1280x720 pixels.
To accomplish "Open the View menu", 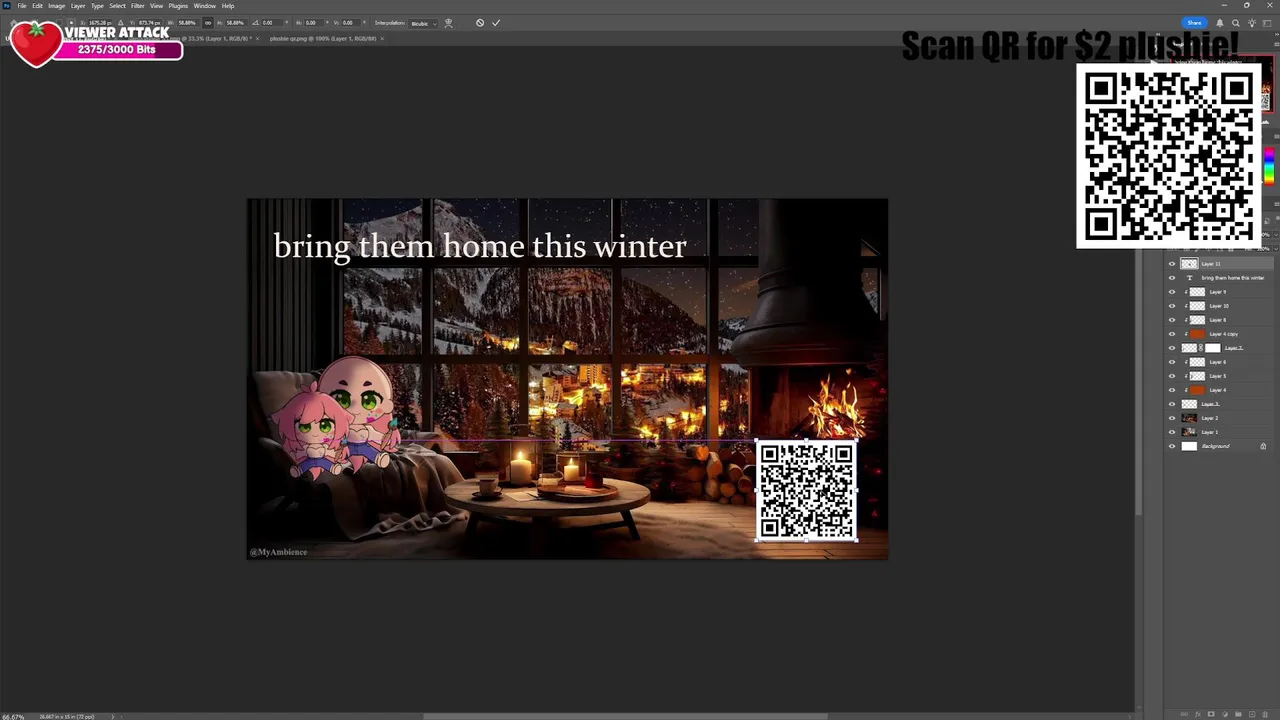I will click(156, 6).
